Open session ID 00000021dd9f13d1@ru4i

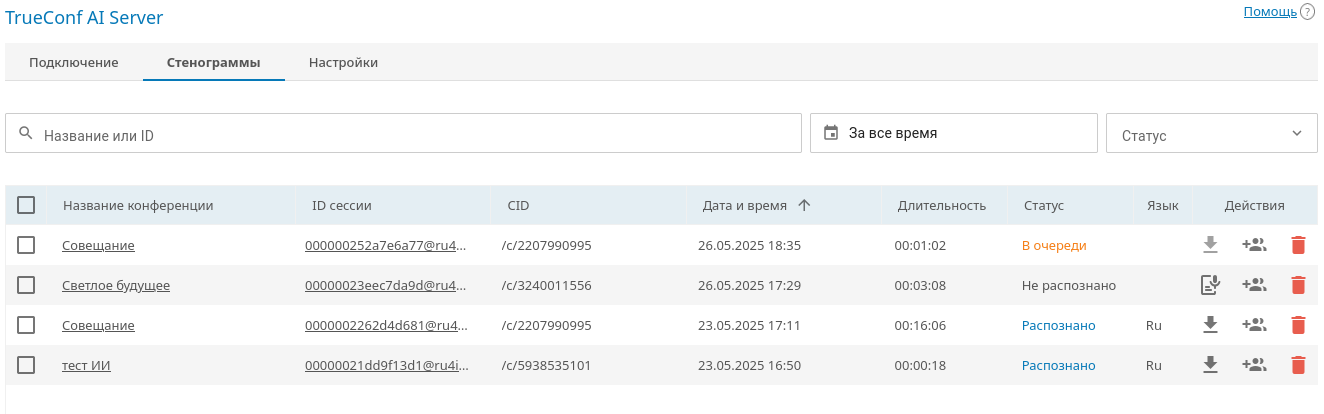(386, 365)
